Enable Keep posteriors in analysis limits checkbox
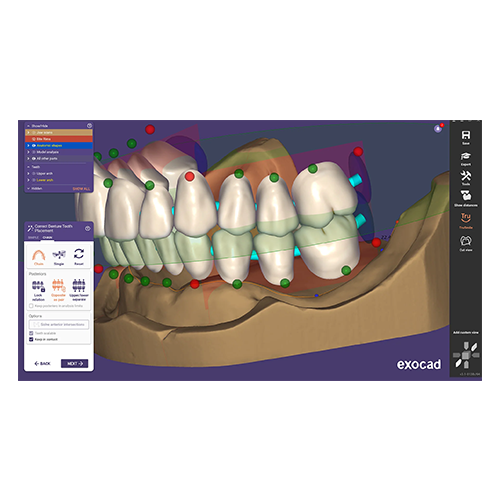This screenshot has height=500, width=500. (31, 306)
